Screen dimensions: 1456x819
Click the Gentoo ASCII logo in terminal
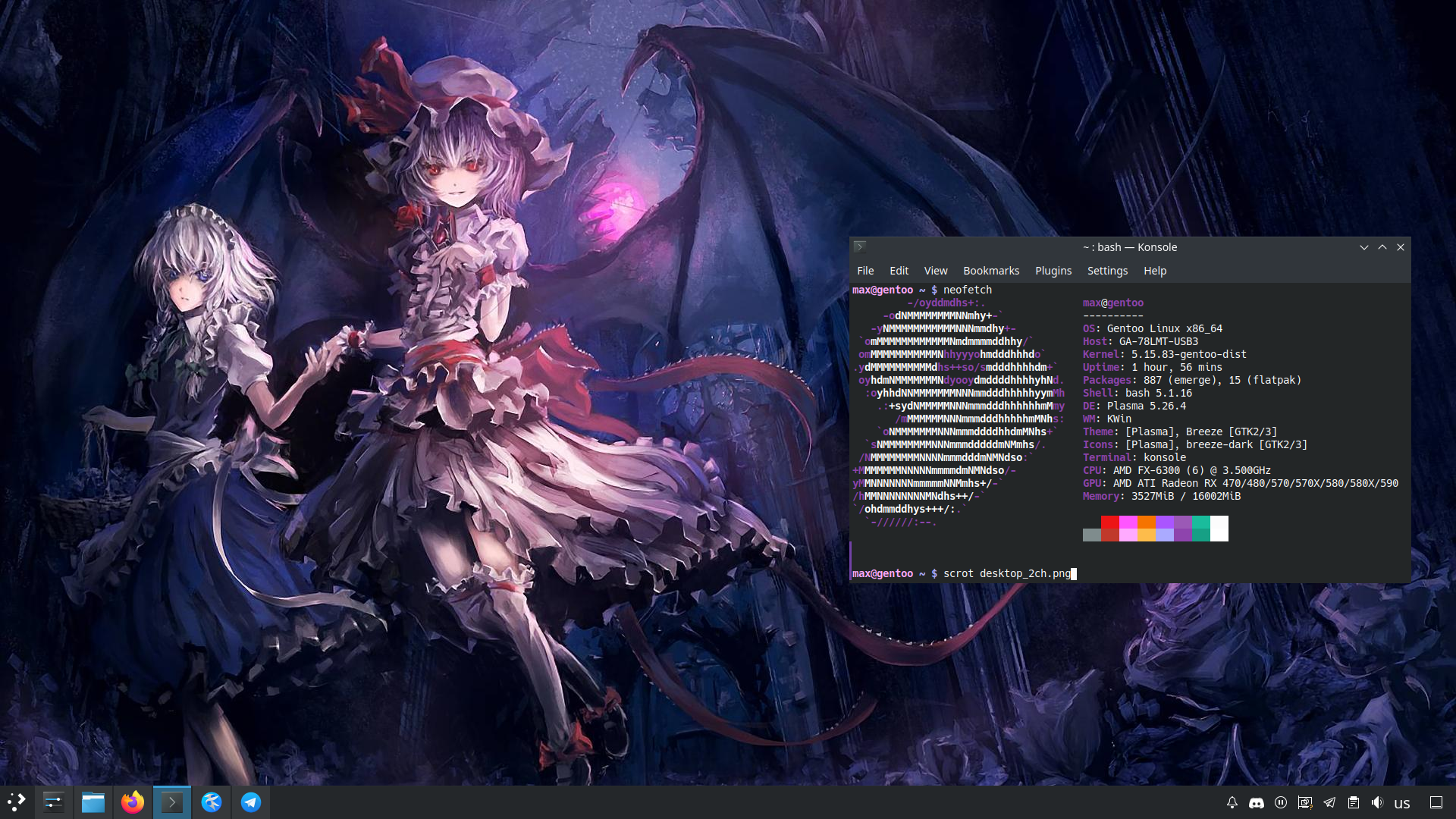tap(959, 412)
